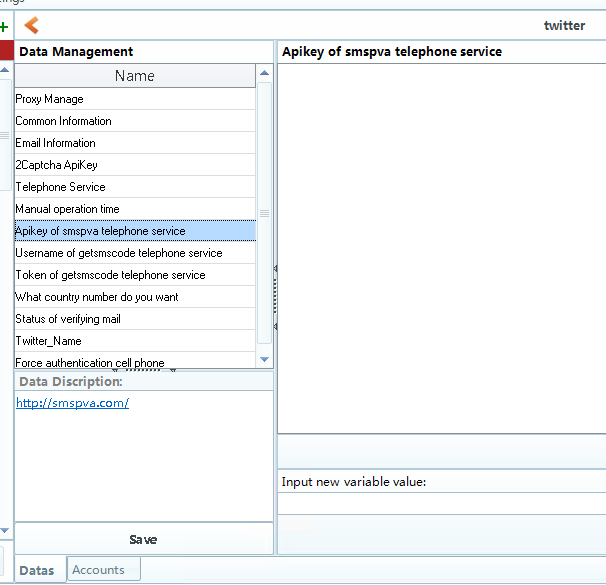Select Username of getsmscode telephone service
Viewport: 606px width, 585px height.
118,253
